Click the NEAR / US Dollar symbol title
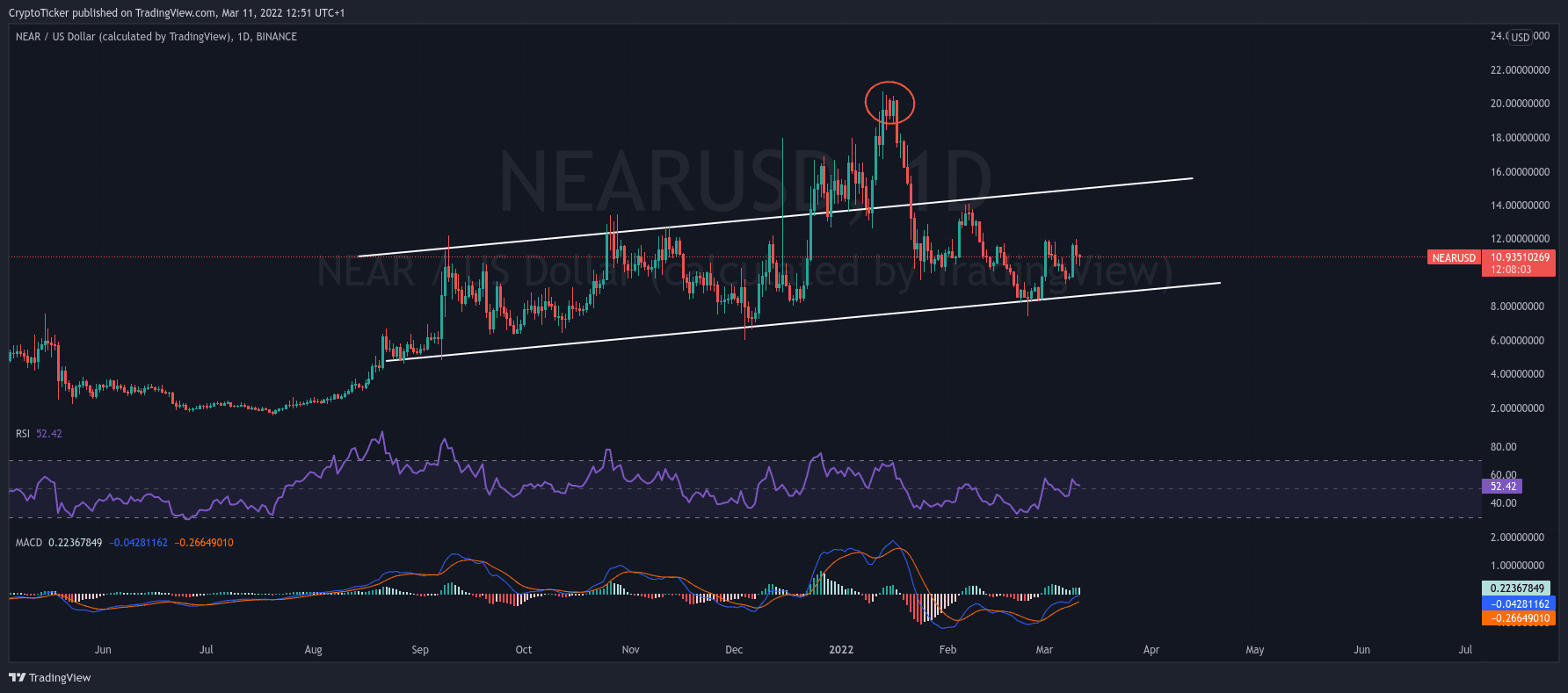Viewport: 1568px width, 693px height. [123, 37]
